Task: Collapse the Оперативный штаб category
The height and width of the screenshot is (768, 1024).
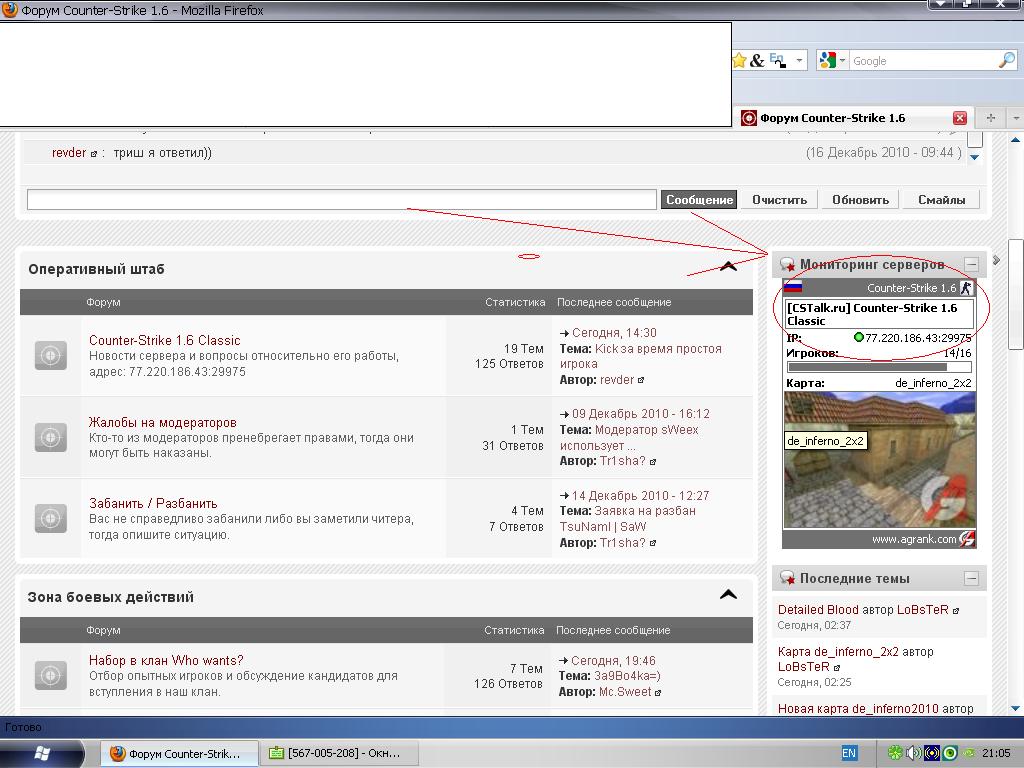Action: click(728, 266)
